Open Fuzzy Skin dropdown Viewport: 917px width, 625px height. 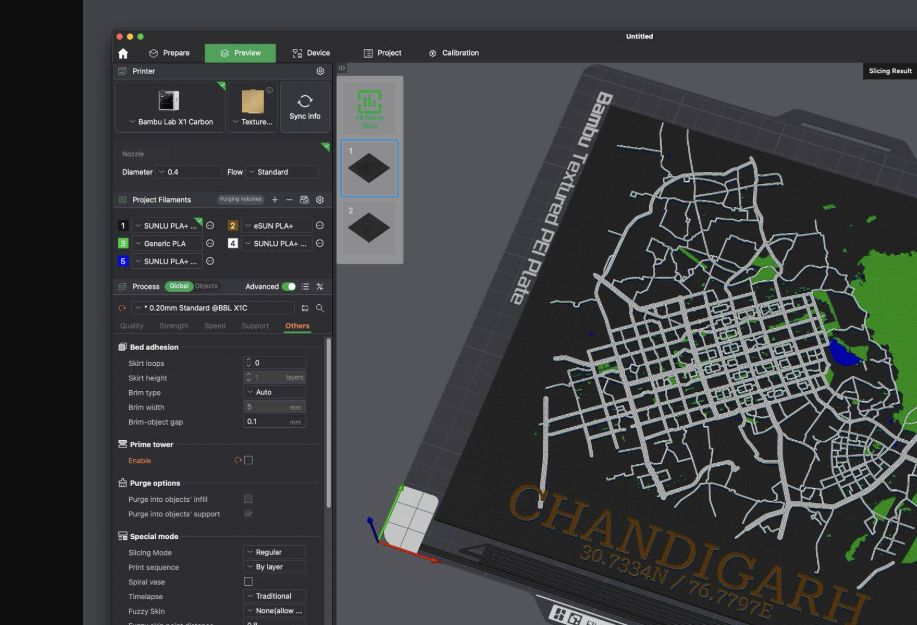click(274, 611)
